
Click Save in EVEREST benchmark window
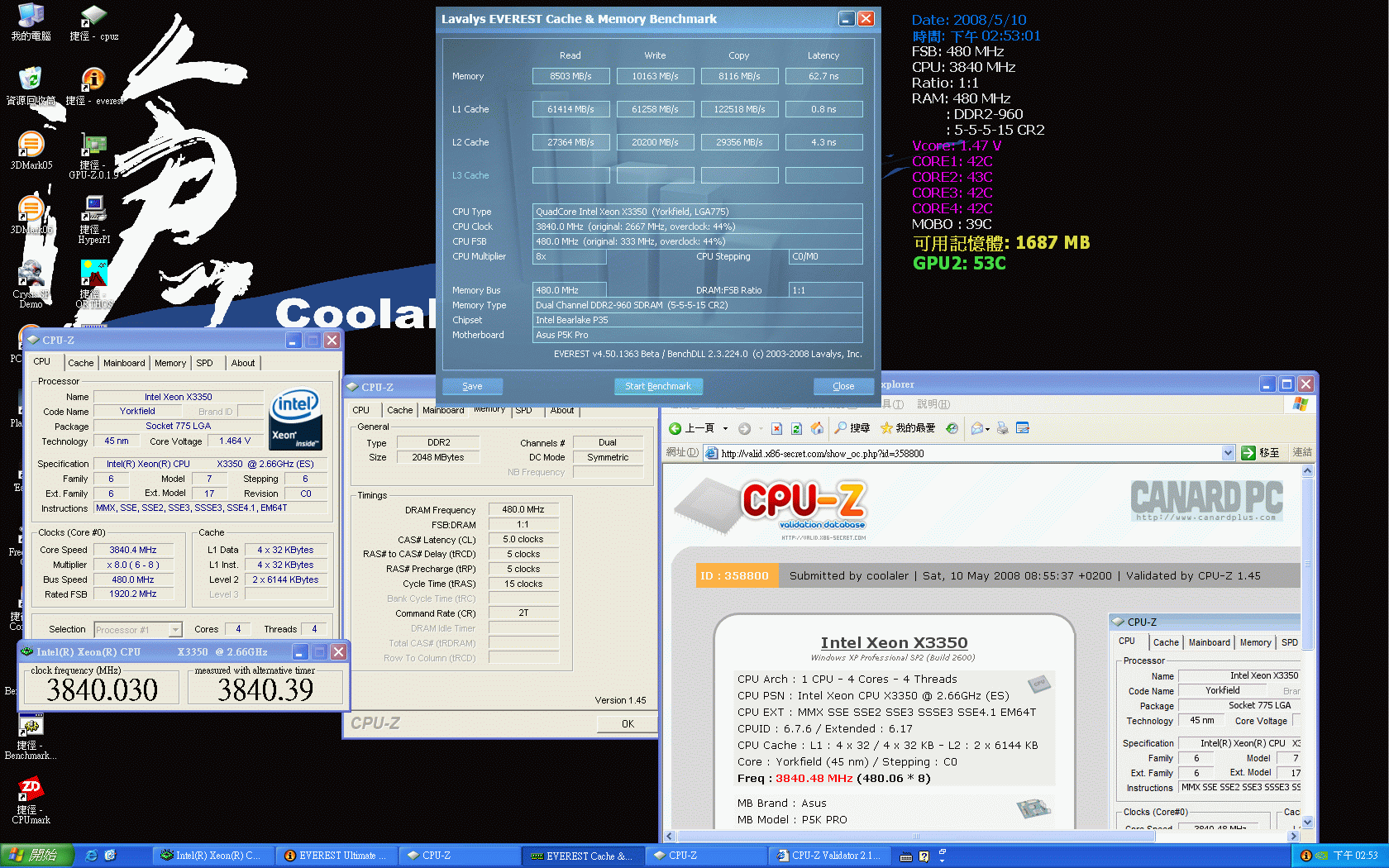[x=472, y=386]
